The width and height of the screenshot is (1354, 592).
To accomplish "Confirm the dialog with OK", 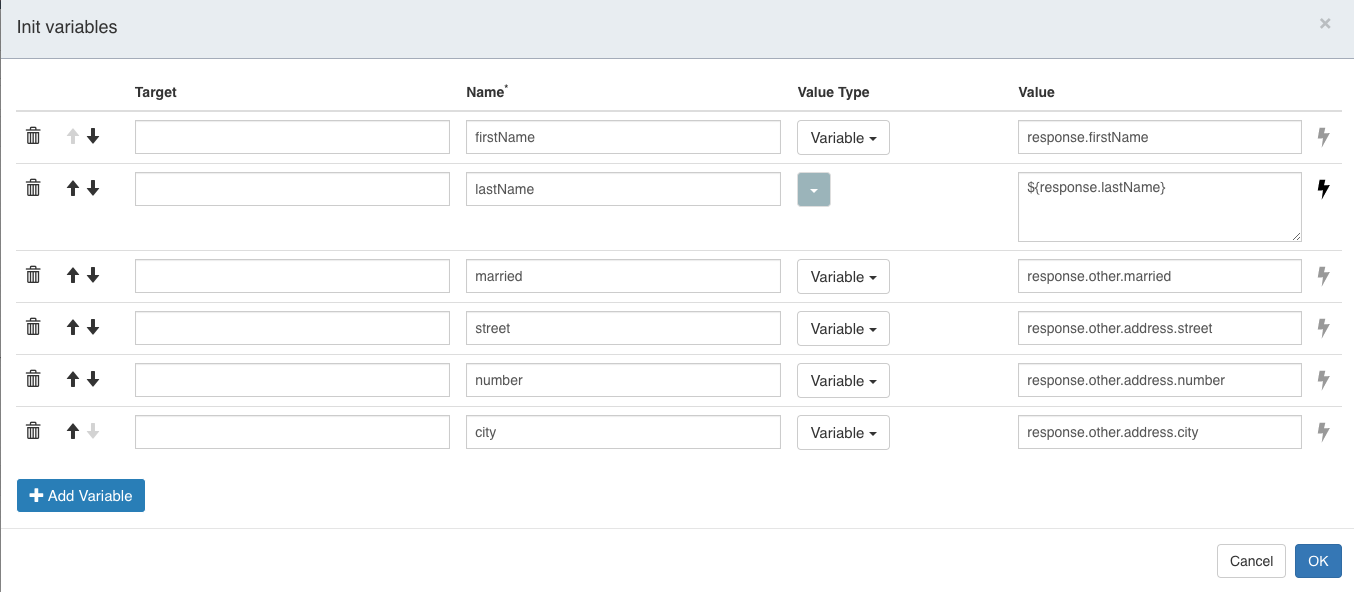I will pyautogui.click(x=1318, y=561).
